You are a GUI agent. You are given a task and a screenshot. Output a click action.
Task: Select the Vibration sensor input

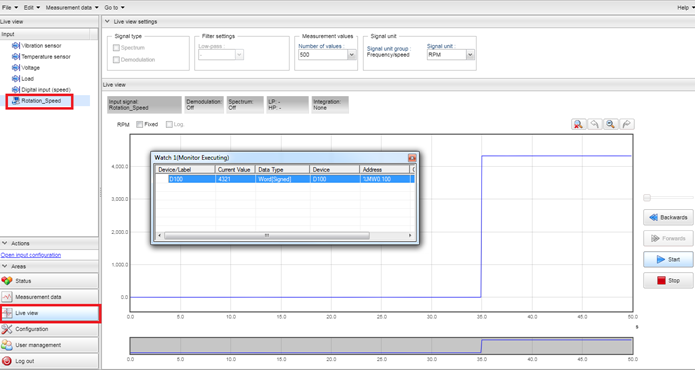(37, 46)
